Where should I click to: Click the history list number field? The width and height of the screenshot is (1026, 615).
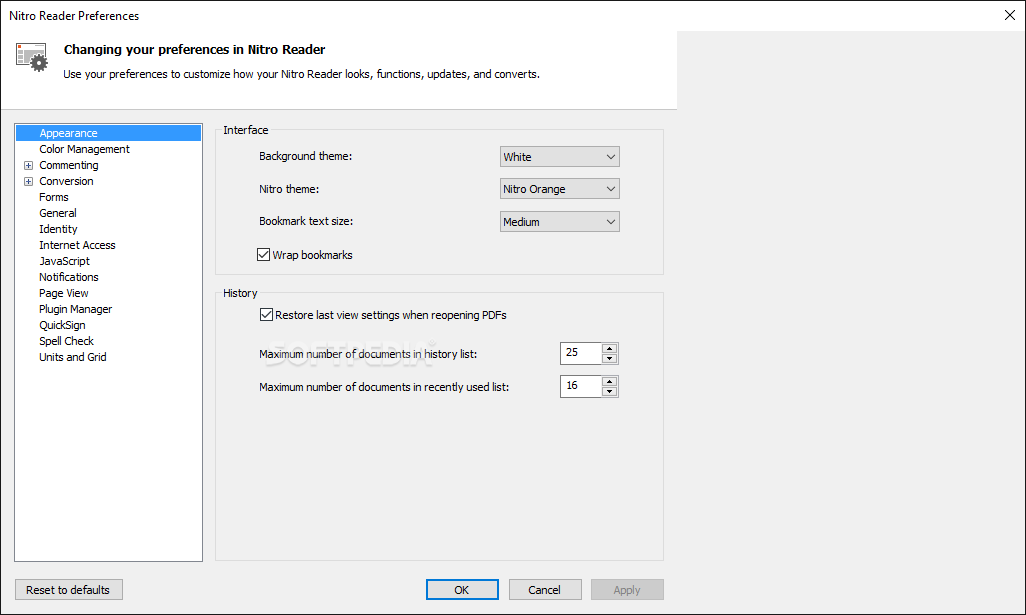(x=580, y=353)
